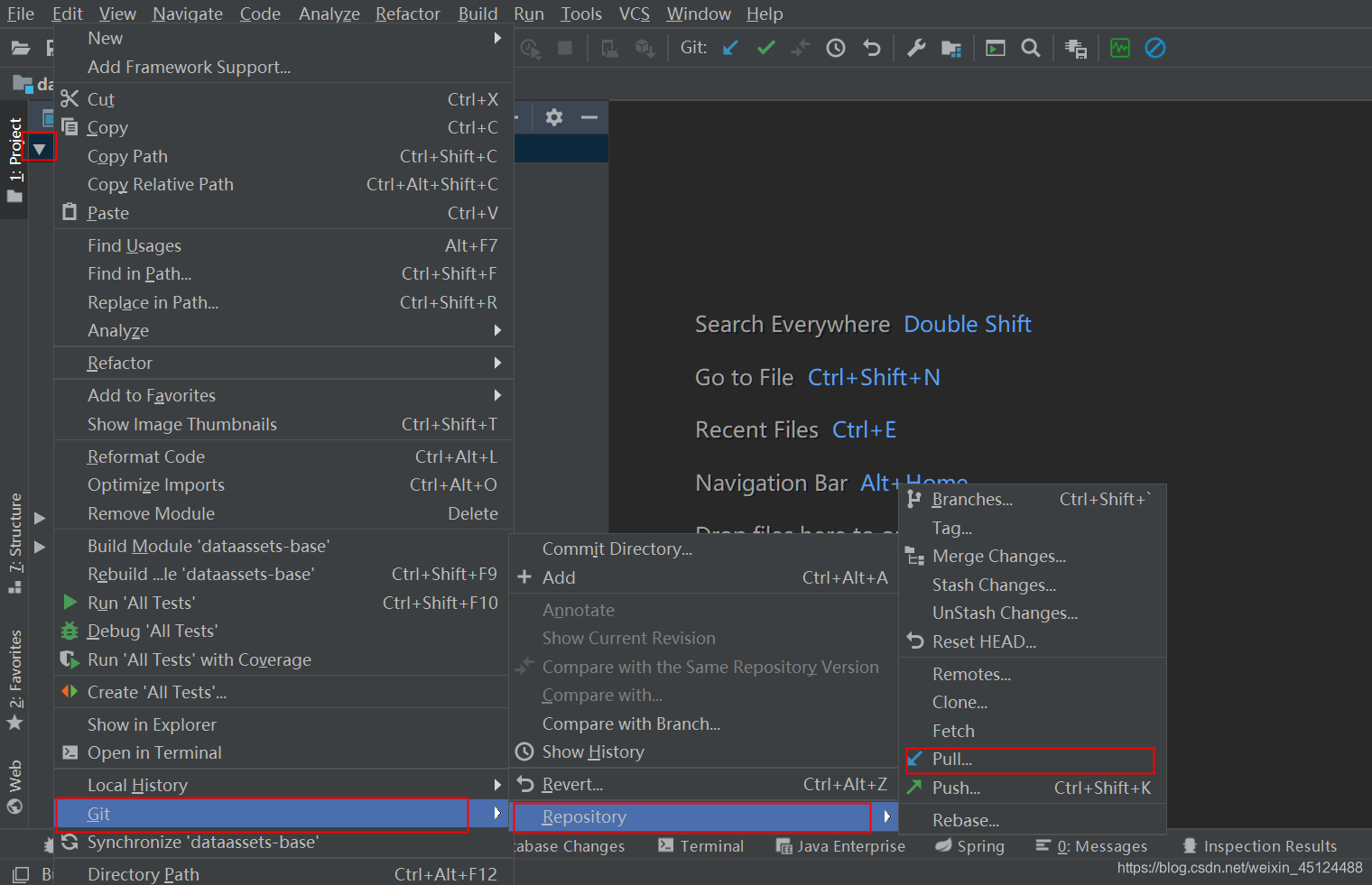Expand the Add to Favorites submenu
The height and width of the screenshot is (885, 1372).
[x=283, y=395]
